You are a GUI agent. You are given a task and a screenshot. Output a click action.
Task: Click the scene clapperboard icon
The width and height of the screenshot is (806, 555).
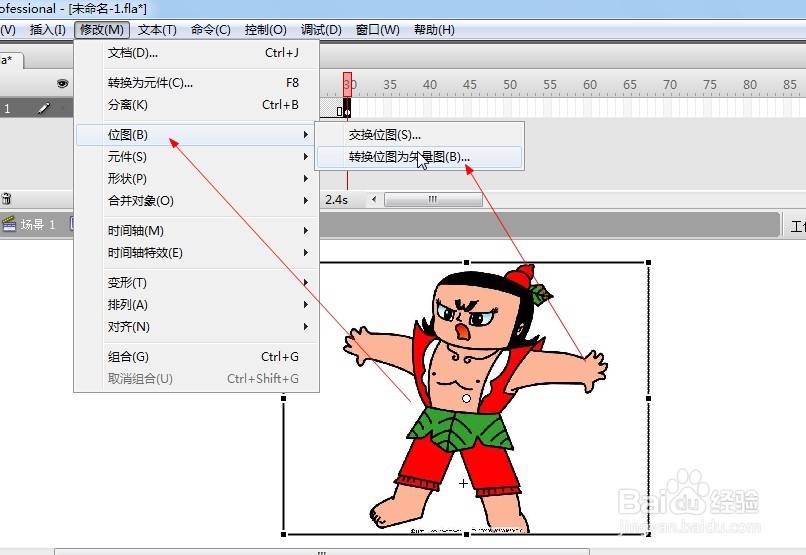(x=9, y=224)
